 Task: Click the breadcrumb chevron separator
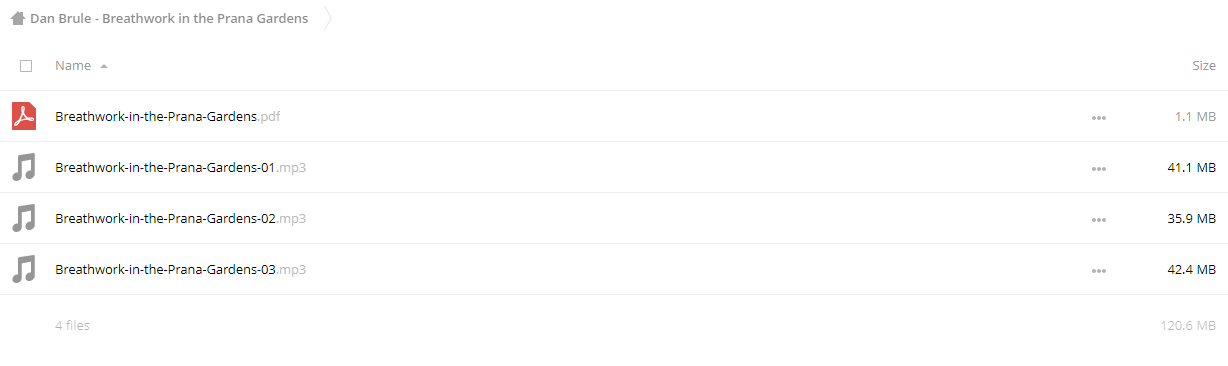click(328, 18)
